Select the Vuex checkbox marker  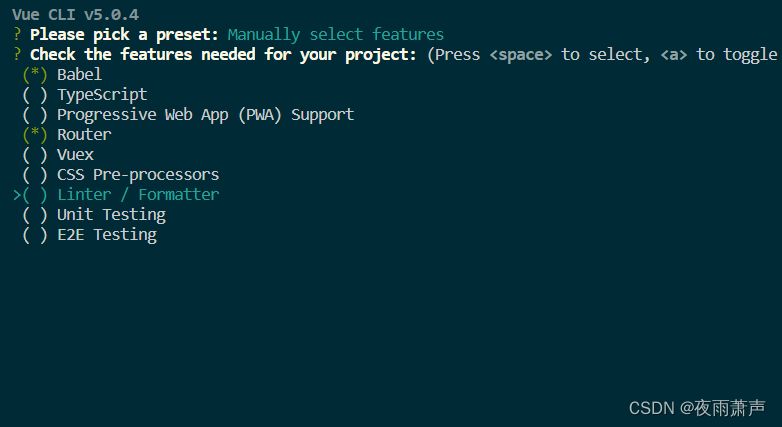pyautogui.click(x=34, y=154)
